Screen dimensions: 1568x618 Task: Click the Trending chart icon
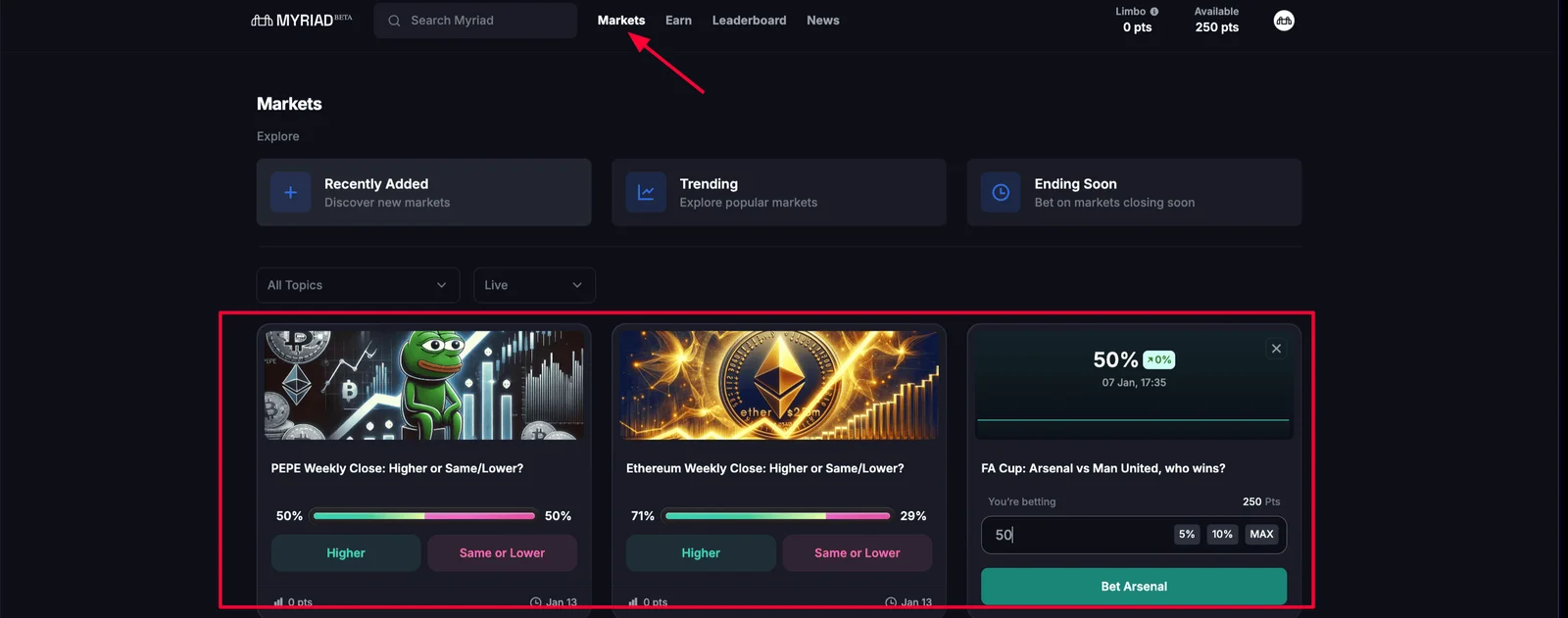[x=646, y=193]
